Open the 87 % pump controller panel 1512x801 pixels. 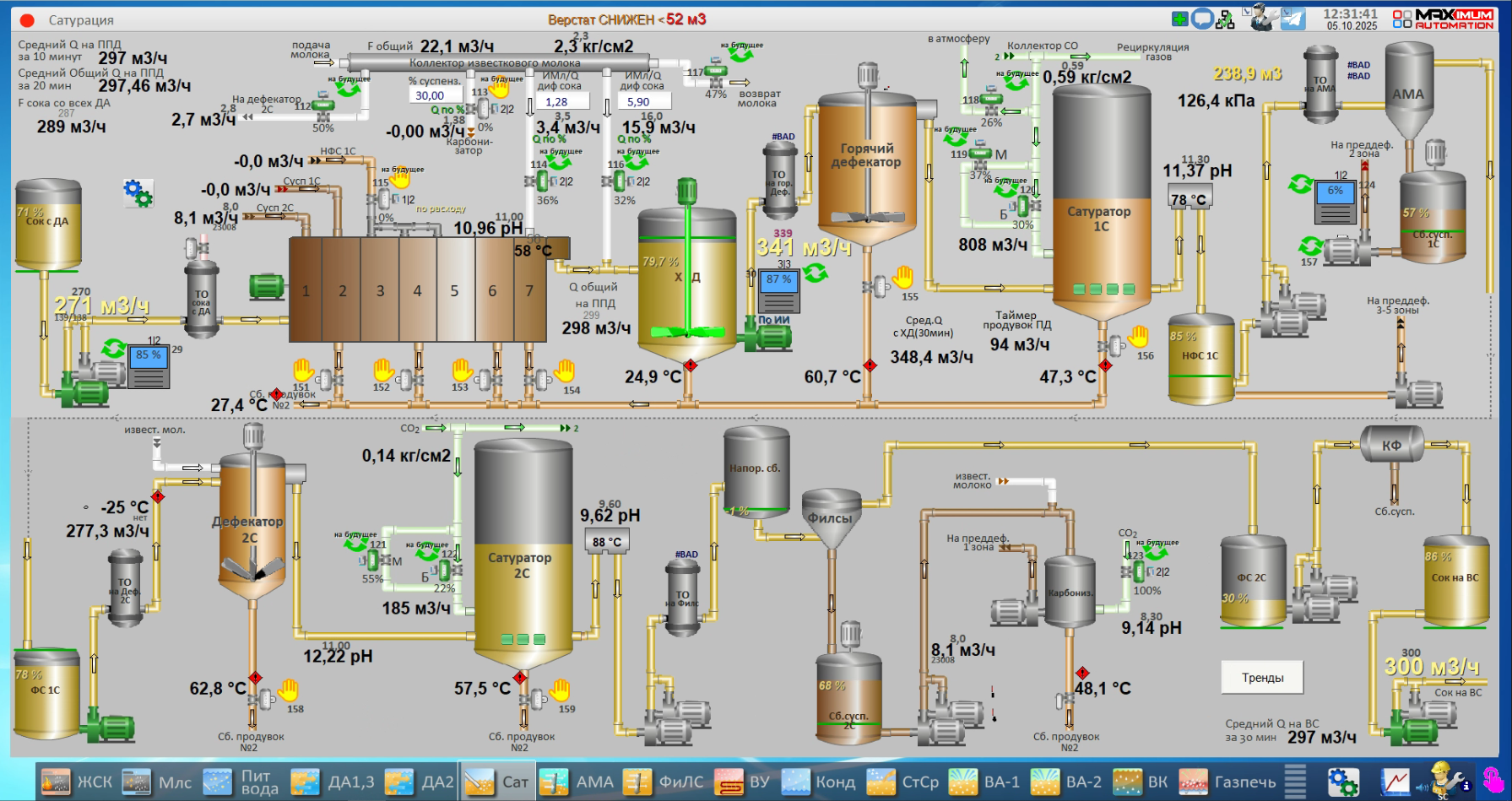779,291
